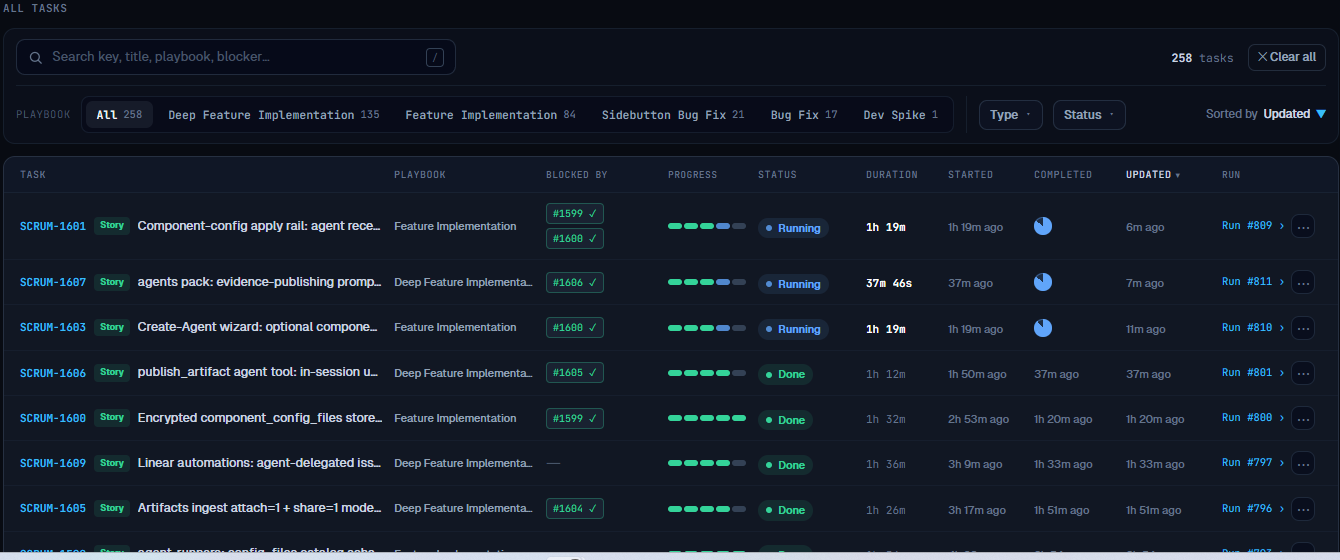Open more options for SCRUM-1601 row

point(1303,227)
